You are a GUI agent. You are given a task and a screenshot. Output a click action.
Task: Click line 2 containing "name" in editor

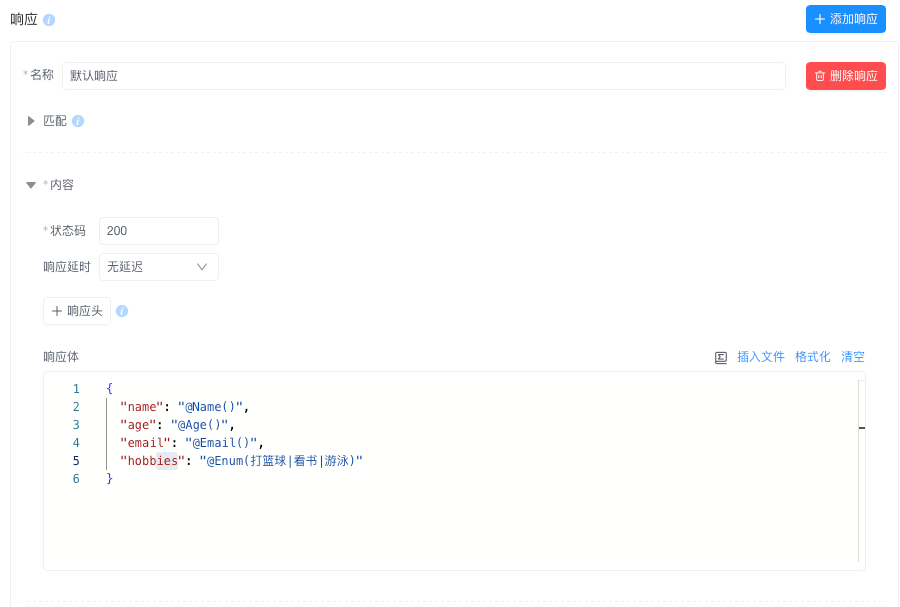click(184, 407)
